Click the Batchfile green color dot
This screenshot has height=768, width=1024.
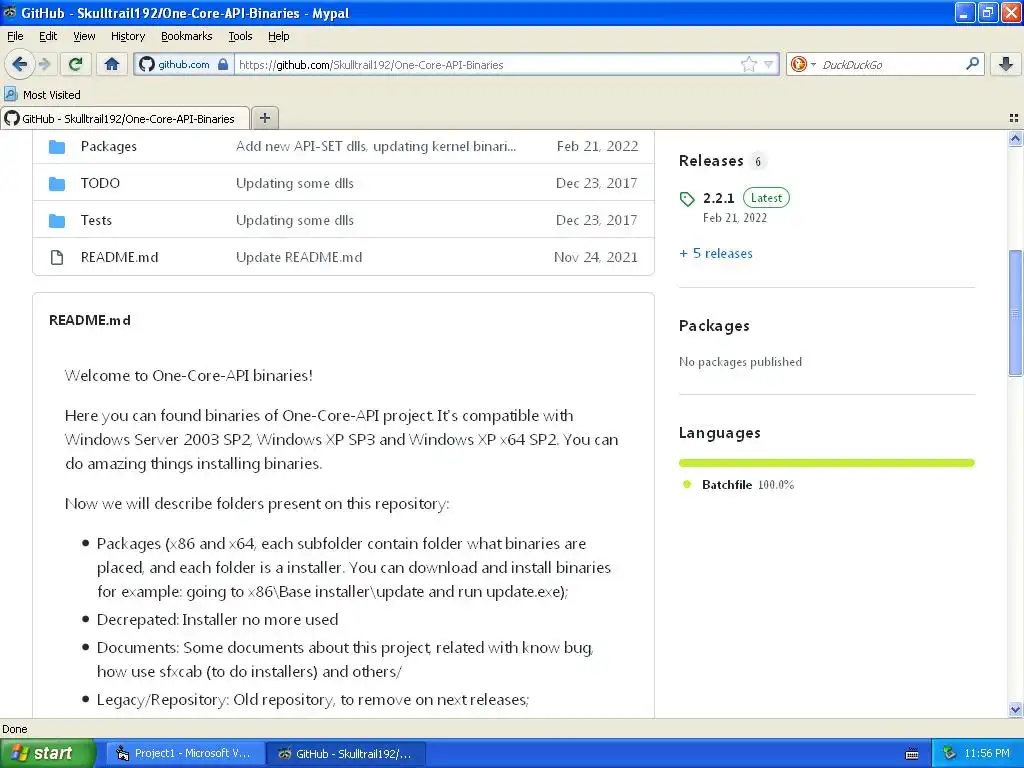tap(686, 485)
